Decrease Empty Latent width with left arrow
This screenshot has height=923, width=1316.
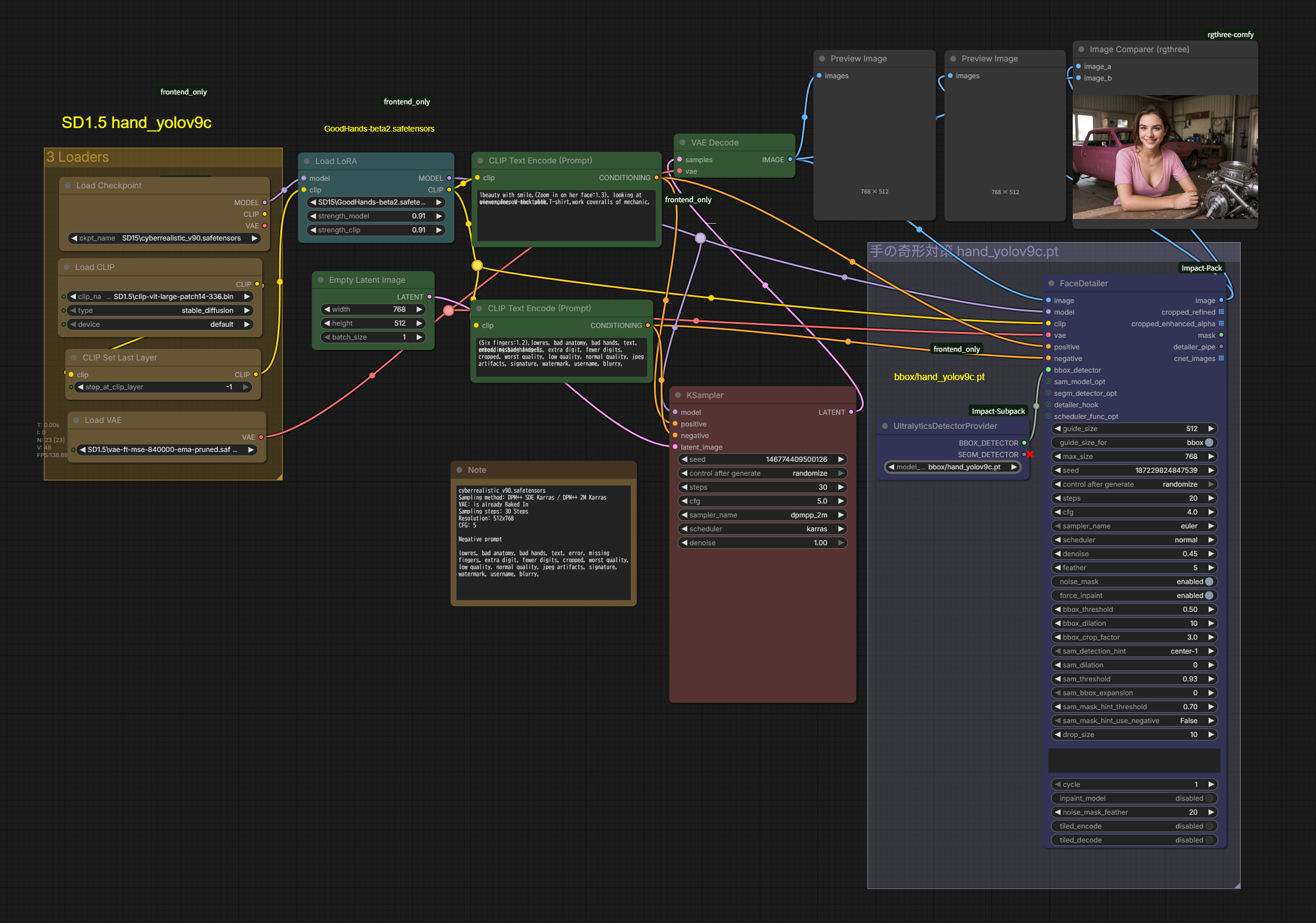327,309
